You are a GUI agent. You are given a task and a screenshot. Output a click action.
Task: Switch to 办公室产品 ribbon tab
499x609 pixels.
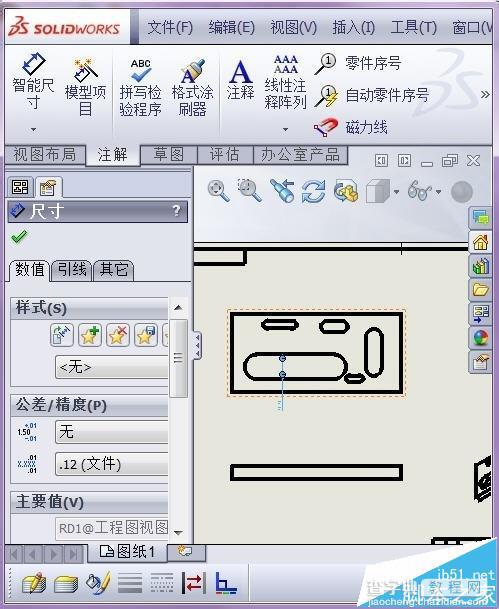(x=300, y=155)
